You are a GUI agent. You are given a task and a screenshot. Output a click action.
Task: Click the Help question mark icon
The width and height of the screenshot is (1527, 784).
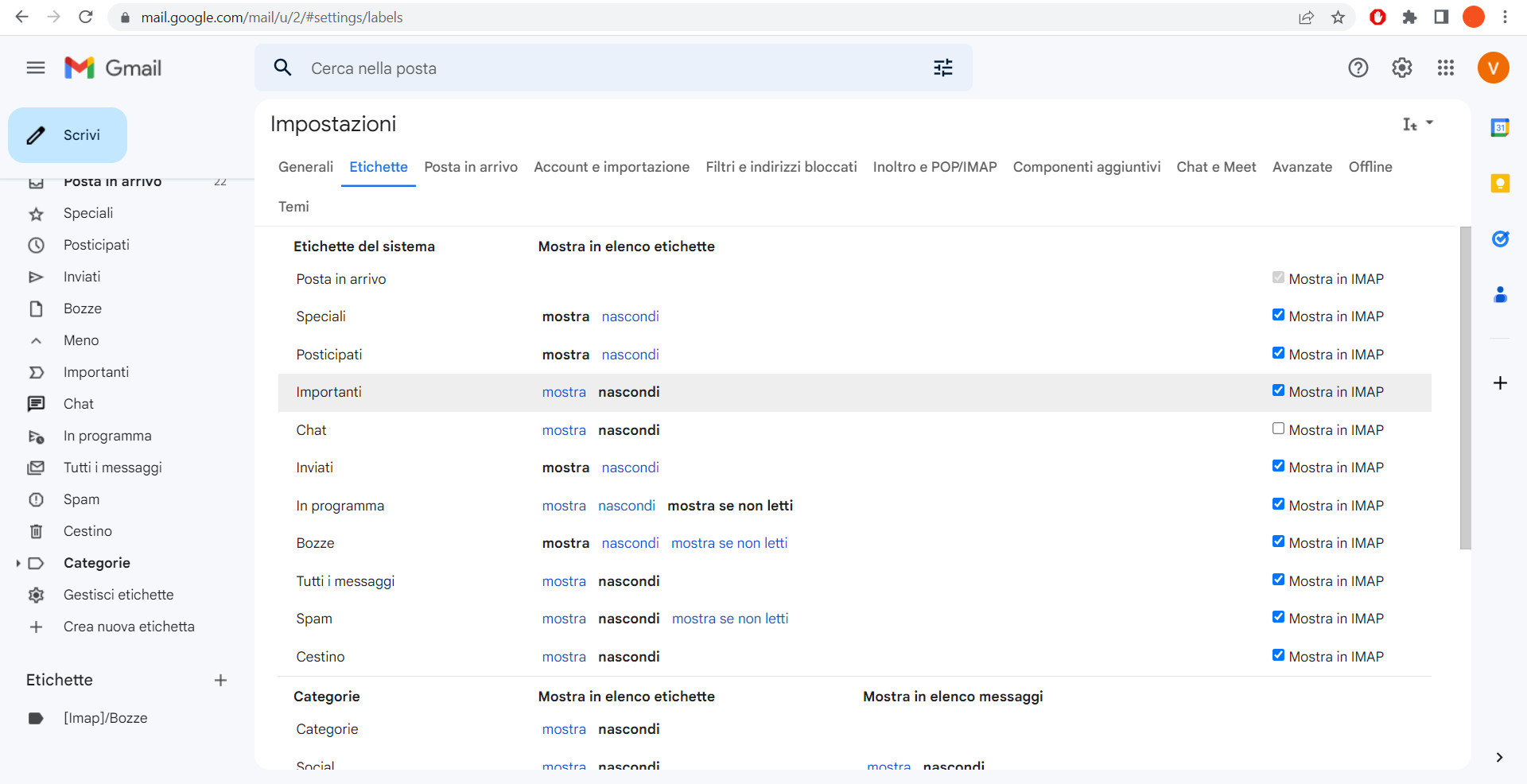click(x=1358, y=68)
